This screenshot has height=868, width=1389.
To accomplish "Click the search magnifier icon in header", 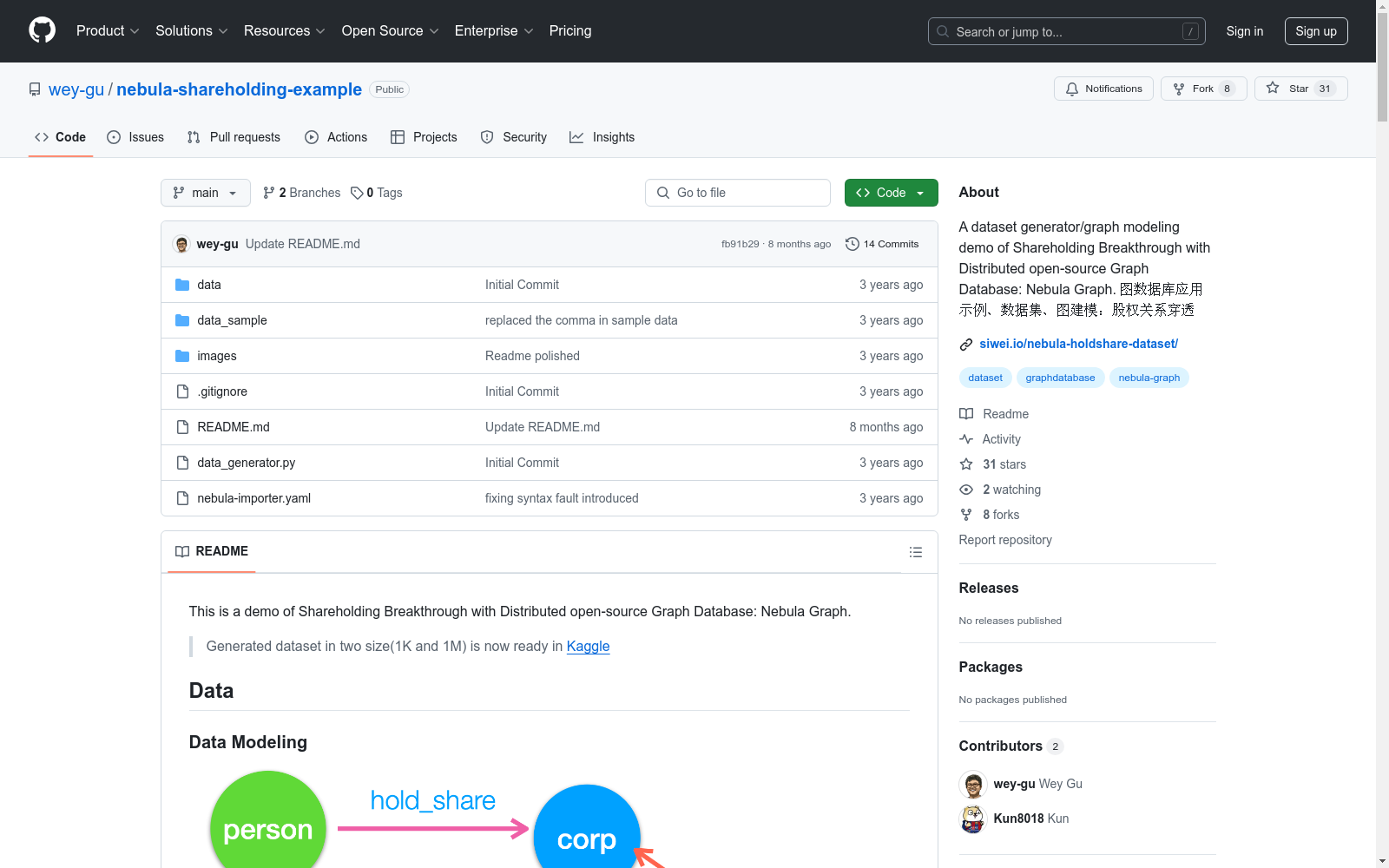I will [943, 31].
